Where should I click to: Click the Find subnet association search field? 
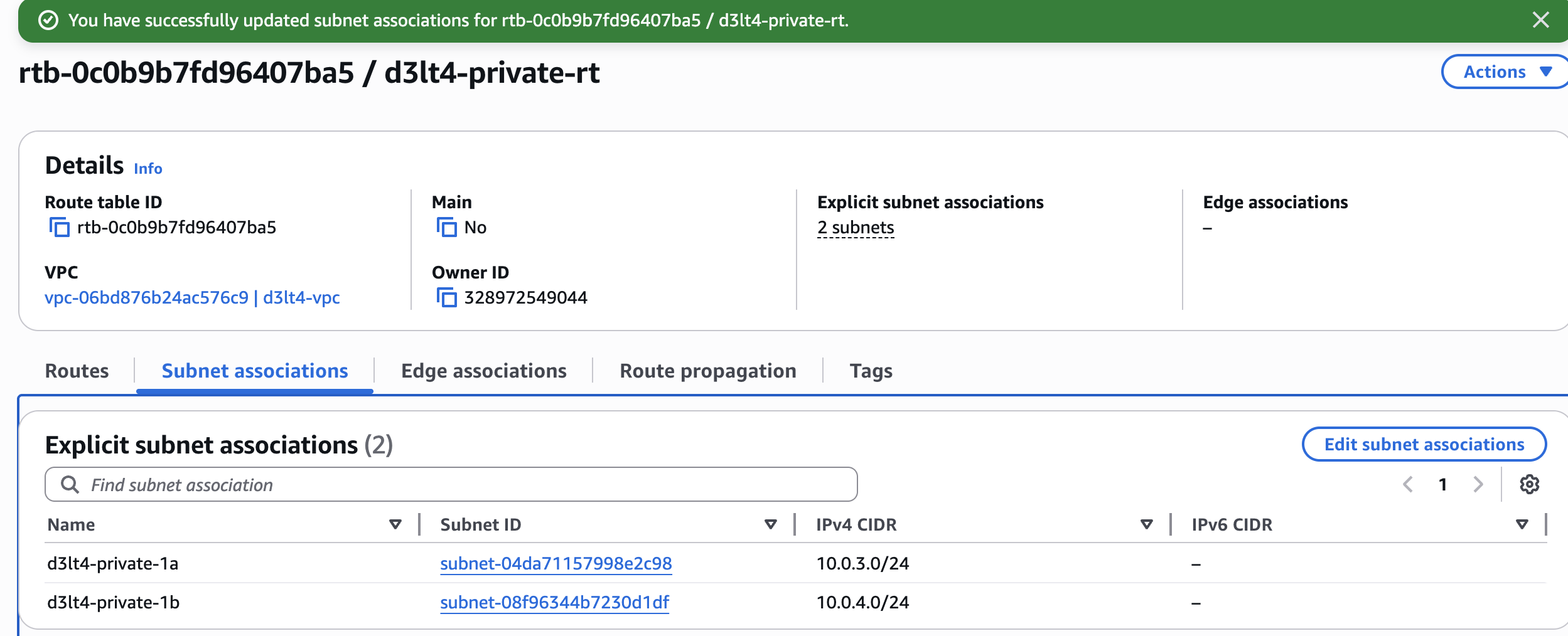pyautogui.click(x=439, y=484)
